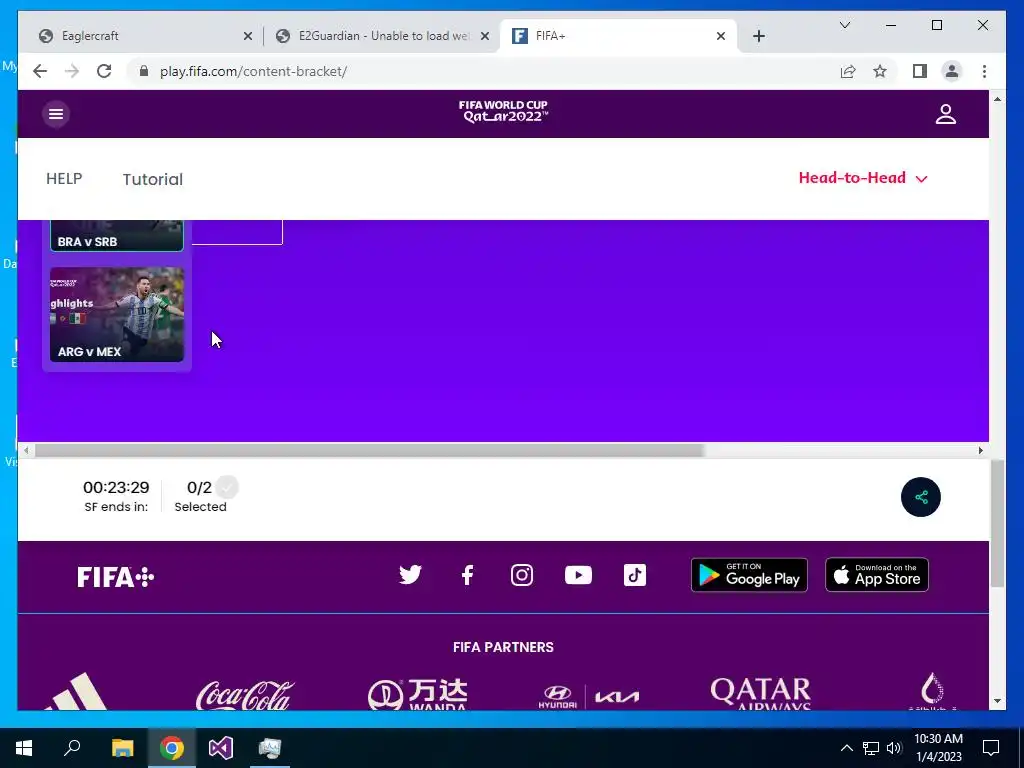This screenshot has height=768, width=1024.
Task: Click the FIFA World Cup Qatar 2022 logo
Action: tap(503, 112)
